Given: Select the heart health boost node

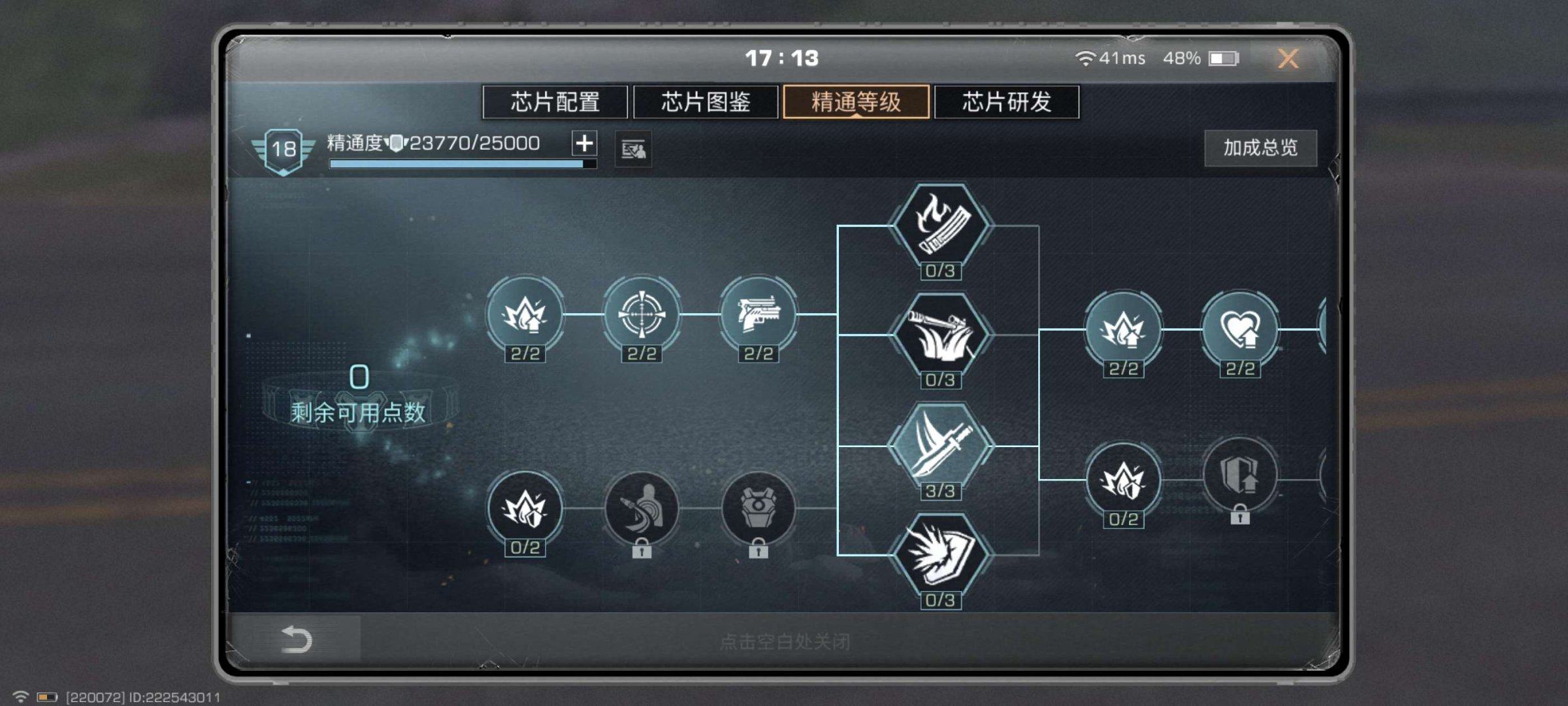Looking at the screenshot, I should click(1239, 329).
